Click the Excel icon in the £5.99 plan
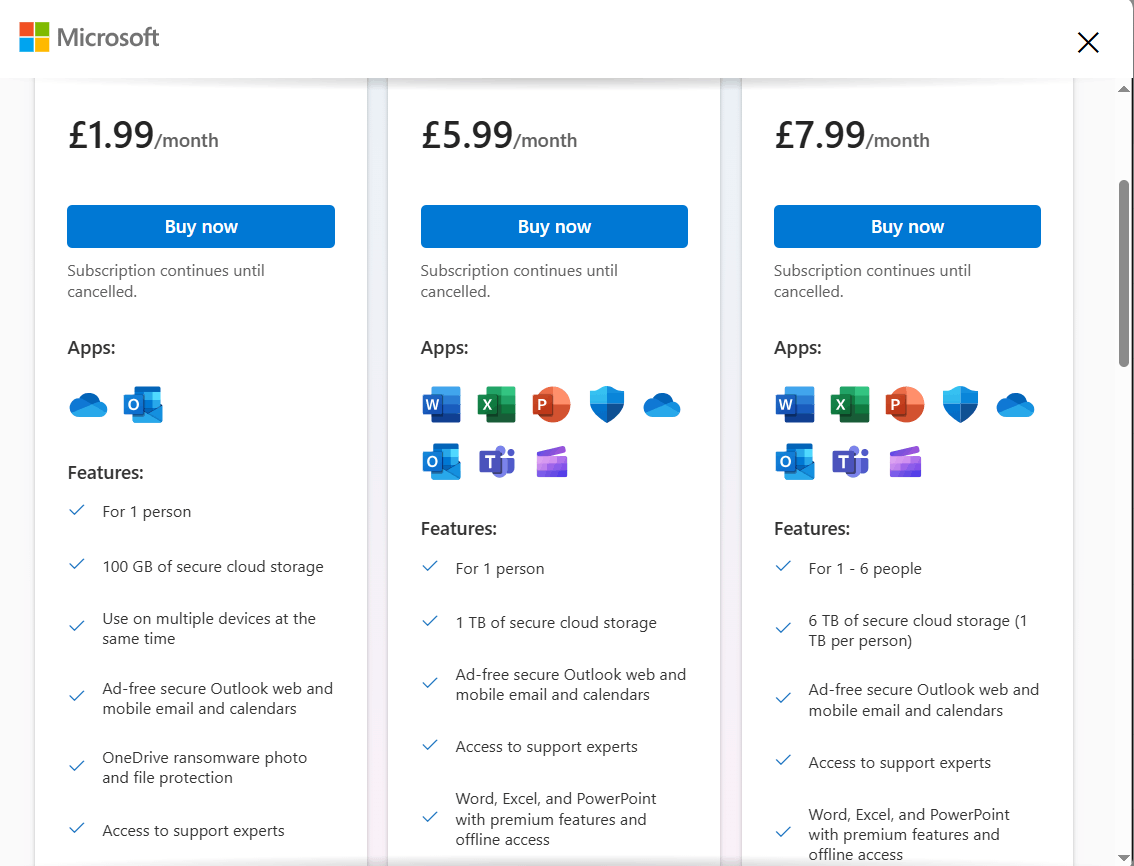The width and height of the screenshot is (1134, 866). (x=496, y=405)
